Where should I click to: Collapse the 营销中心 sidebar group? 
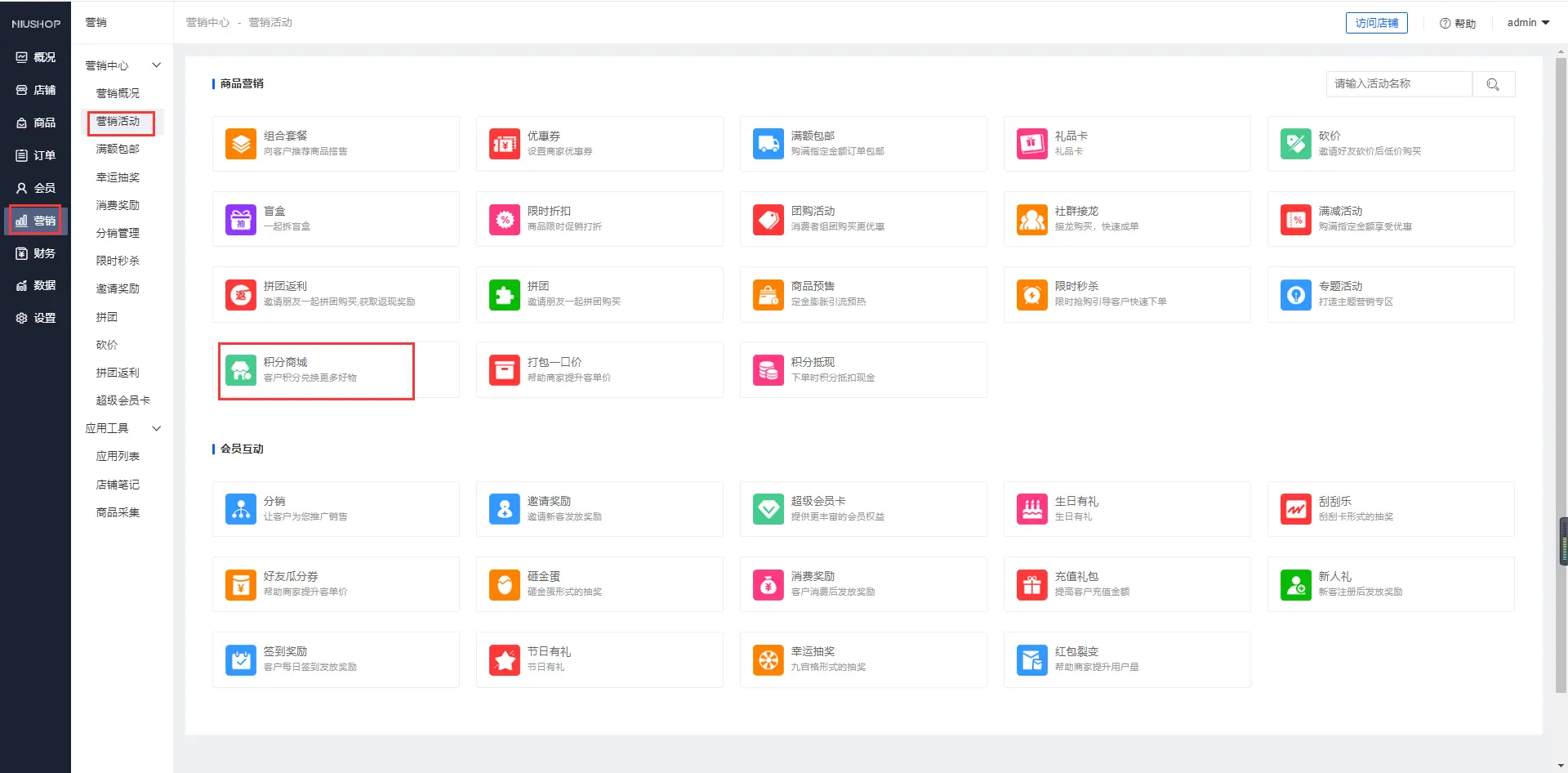point(157,65)
